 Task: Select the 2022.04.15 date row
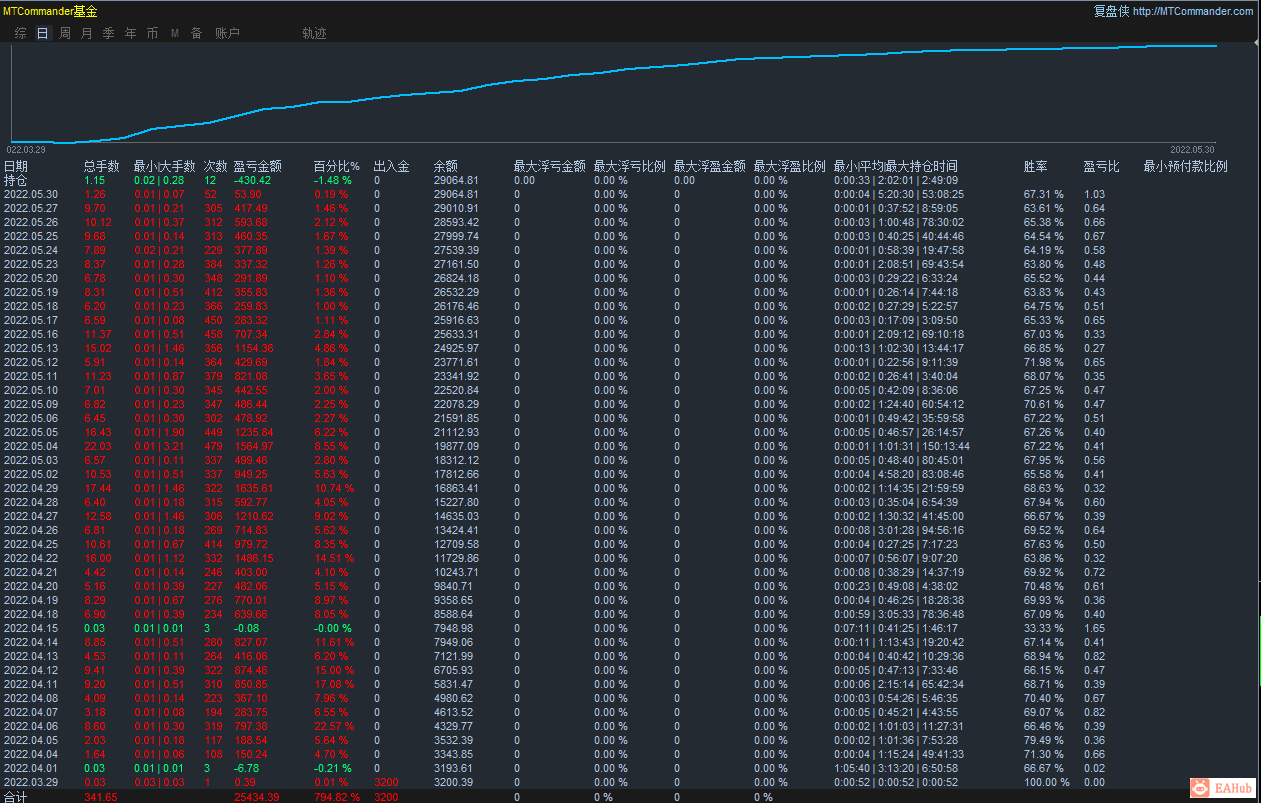31,628
